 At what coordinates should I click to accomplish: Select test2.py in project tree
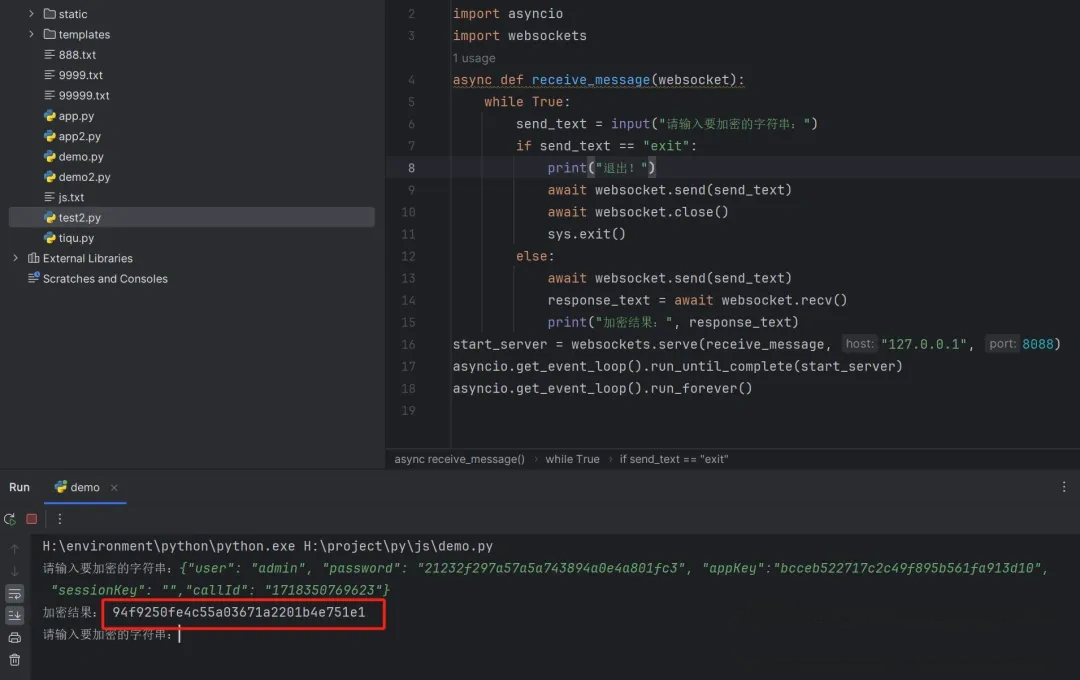pos(191,217)
